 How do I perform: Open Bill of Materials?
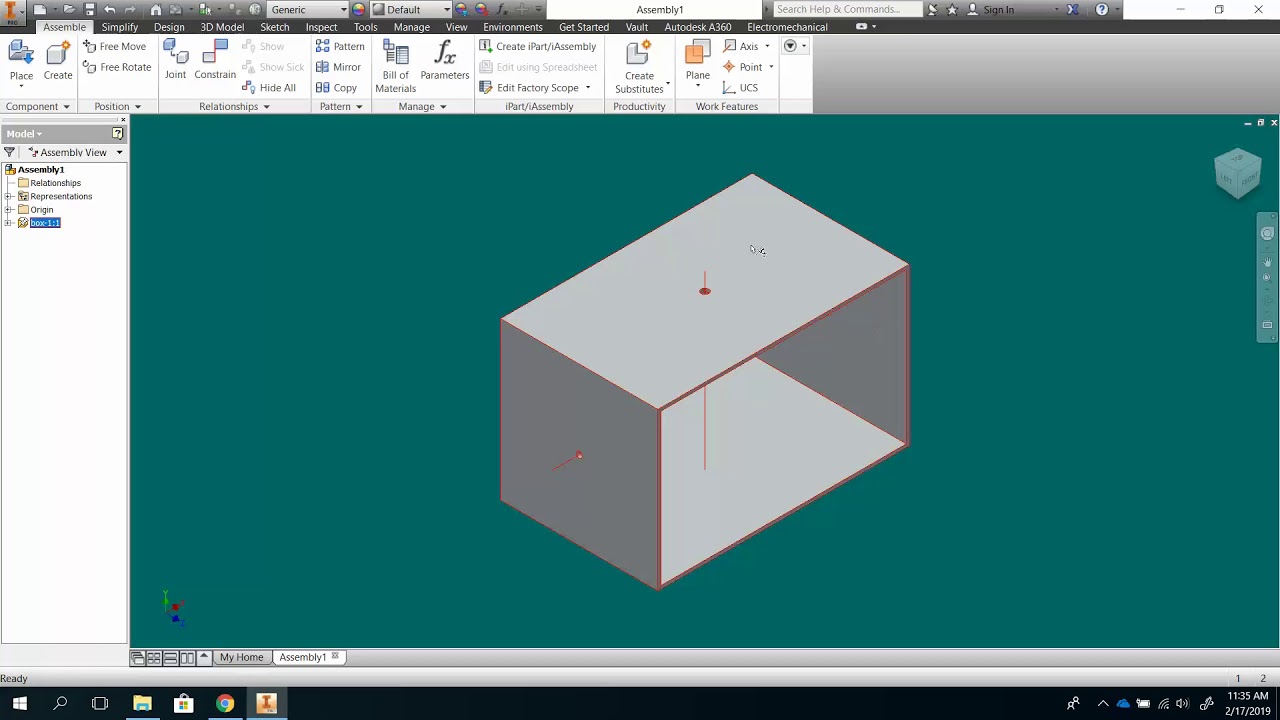[x=395, y=67]
